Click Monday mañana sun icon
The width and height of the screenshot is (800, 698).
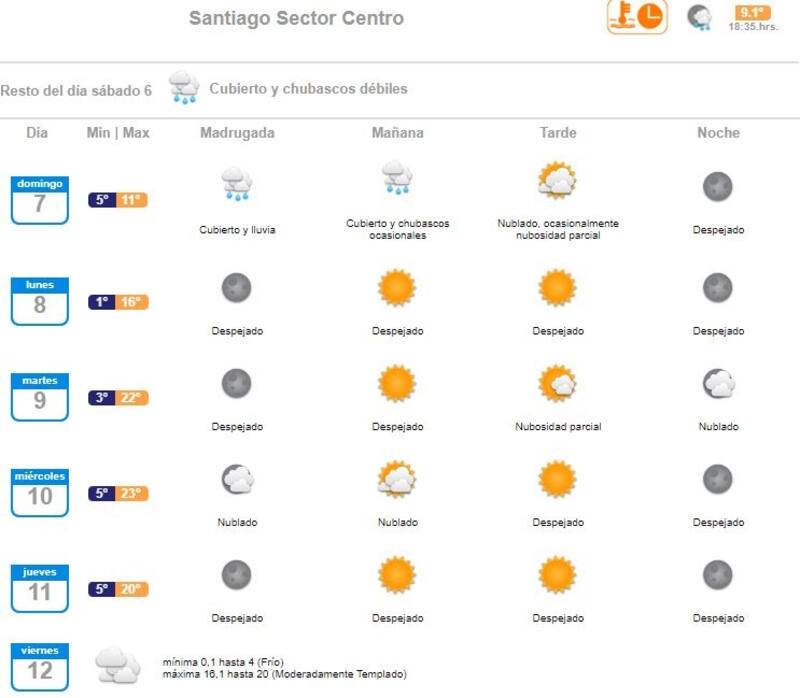(x=397, y=288)
